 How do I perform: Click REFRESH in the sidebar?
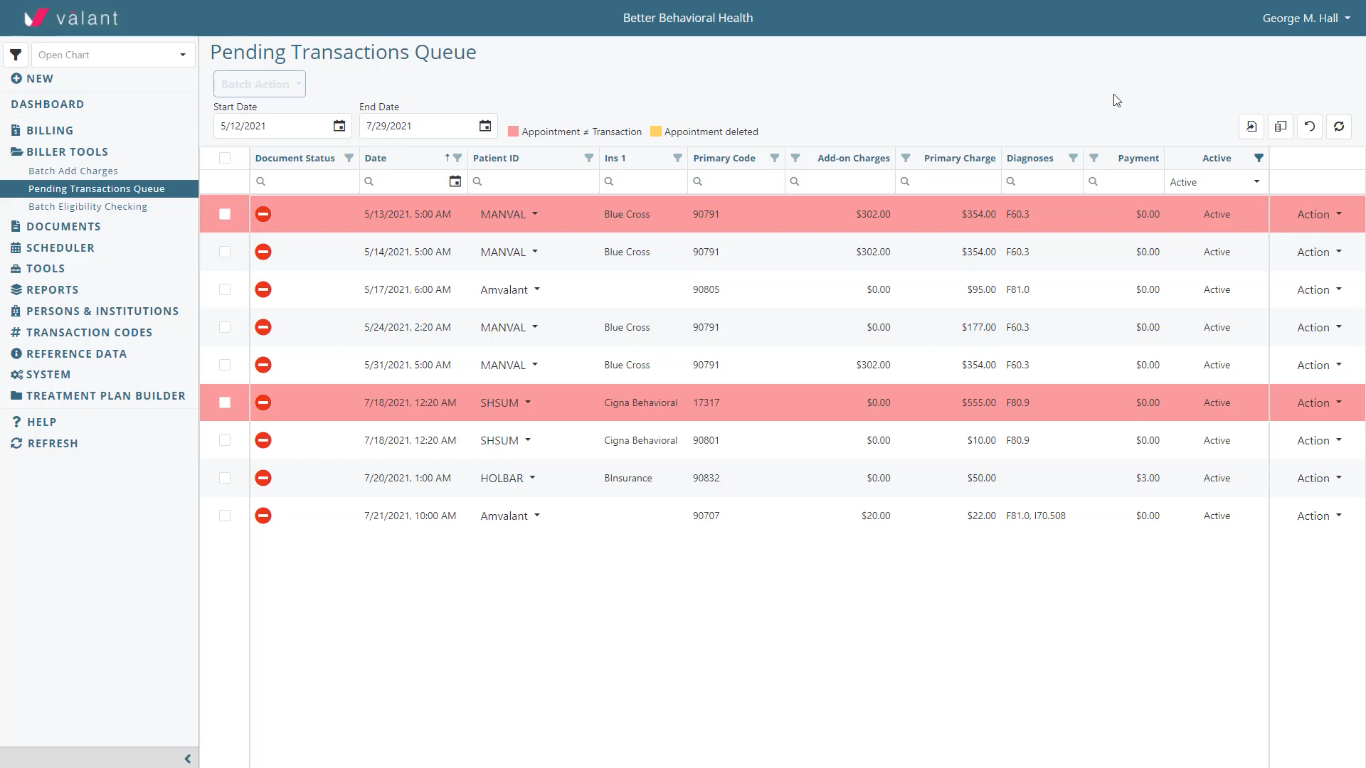44,443
